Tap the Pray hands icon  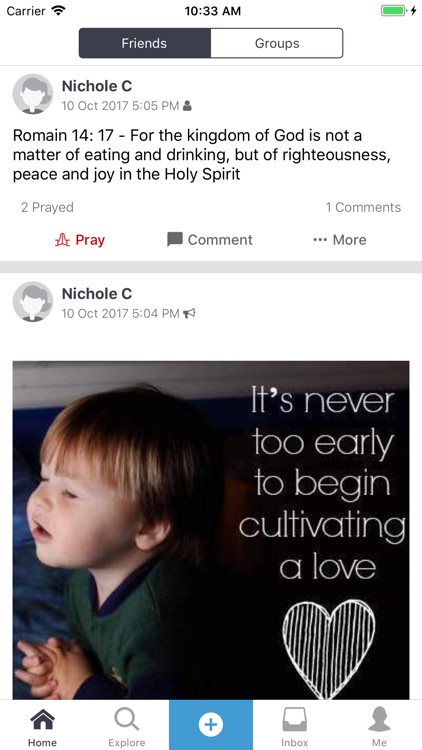[62, 240]
